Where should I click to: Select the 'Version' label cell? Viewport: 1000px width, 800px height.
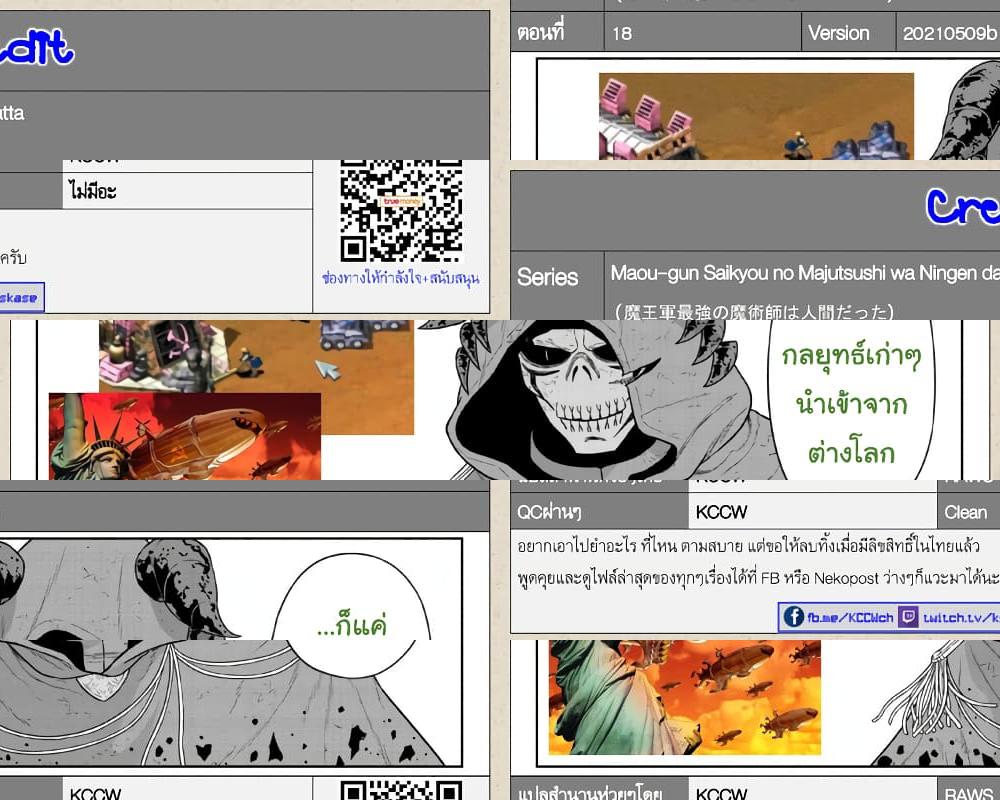point(848,32)
